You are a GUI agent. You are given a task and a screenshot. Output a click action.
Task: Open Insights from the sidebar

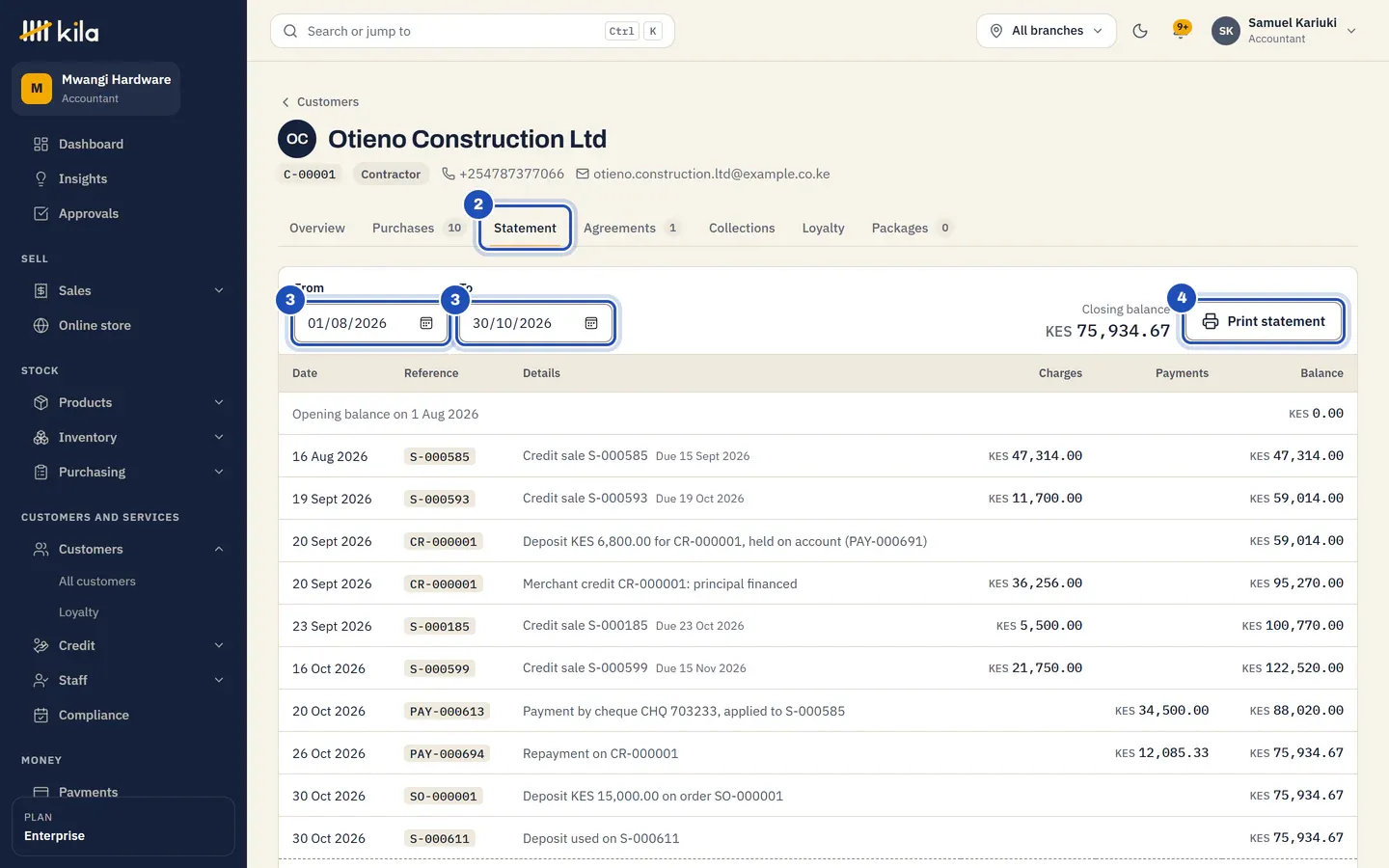123,178
